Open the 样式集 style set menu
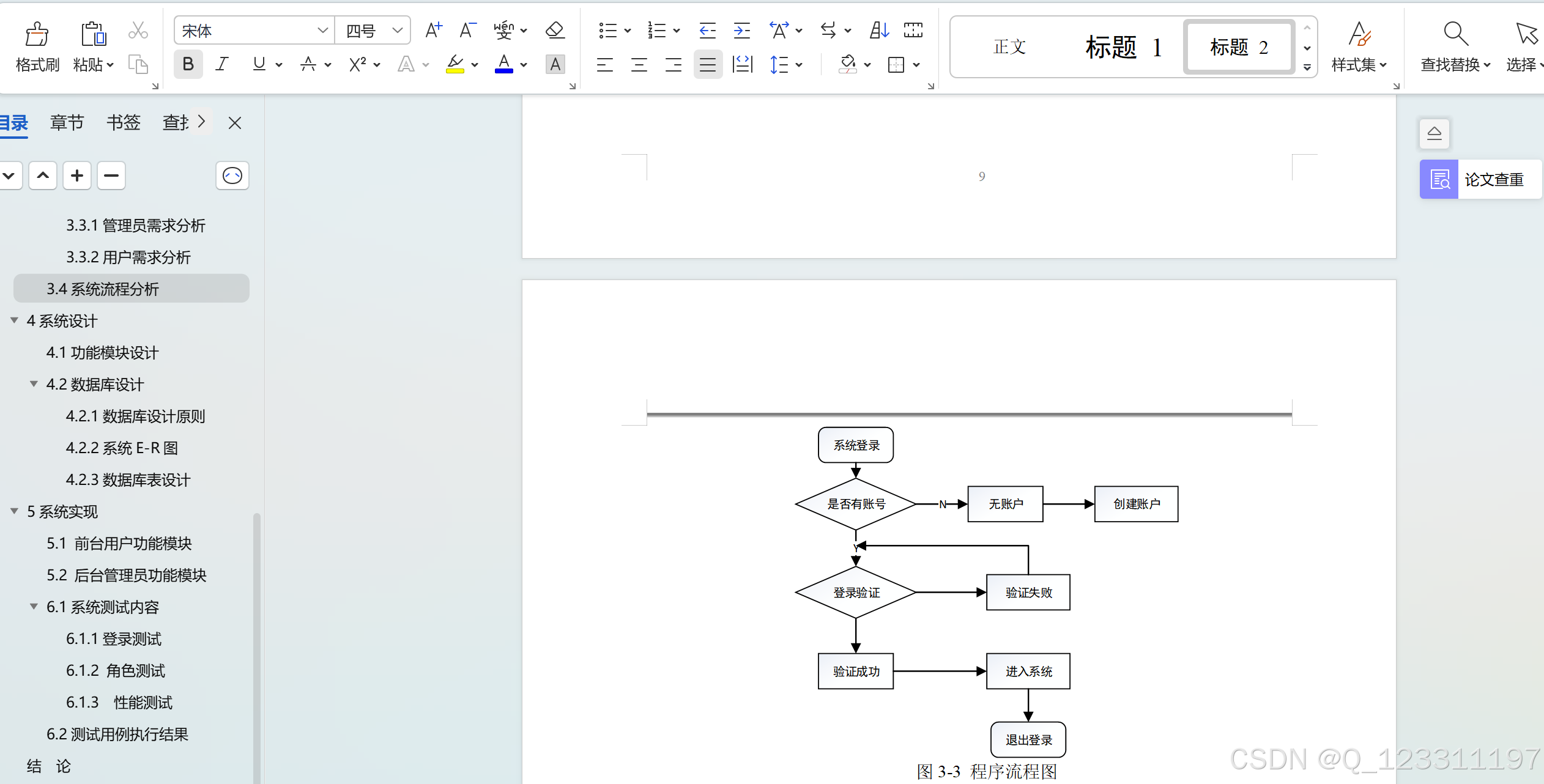The width and height of the screenshot is (1544, 784). tap(1359, 48)
